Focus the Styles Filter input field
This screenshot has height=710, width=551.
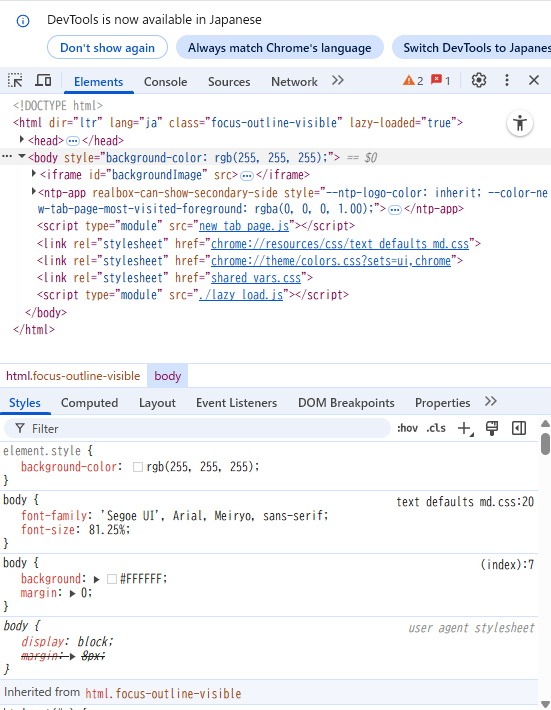coord(197,428)
